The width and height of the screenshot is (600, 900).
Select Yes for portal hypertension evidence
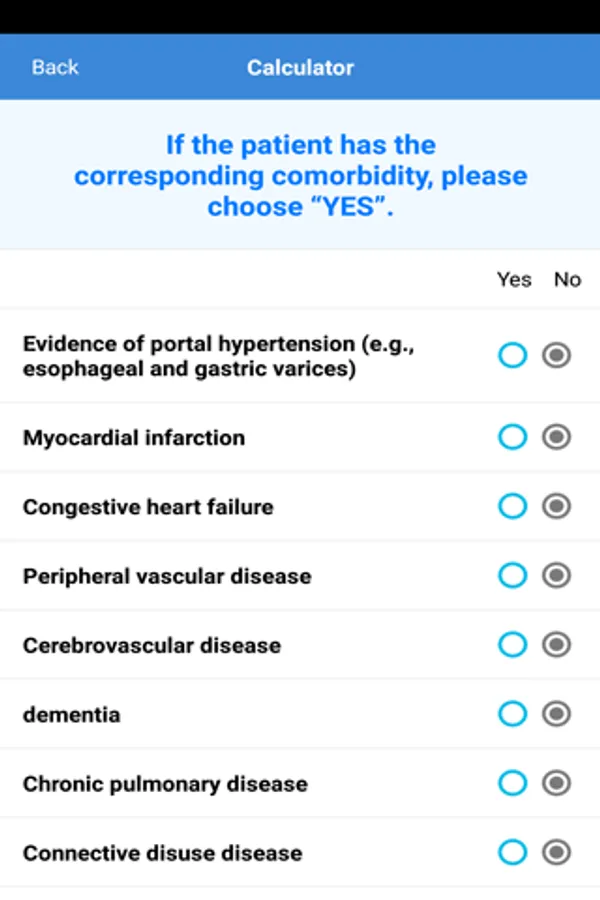pyautogui.click(x=512, y=356)
